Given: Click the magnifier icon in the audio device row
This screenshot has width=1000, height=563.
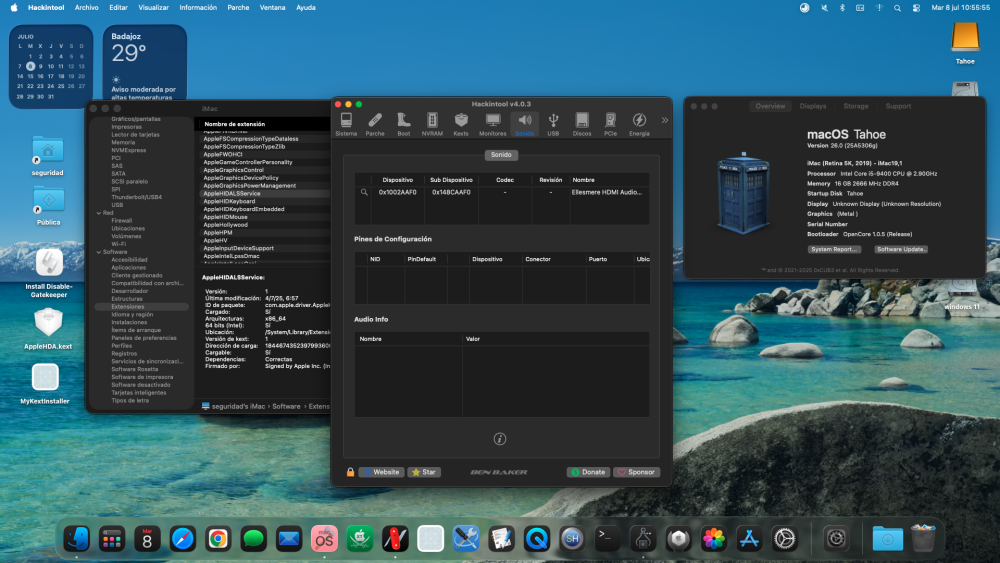Looking at the screenshot, I should pos(364,192).
